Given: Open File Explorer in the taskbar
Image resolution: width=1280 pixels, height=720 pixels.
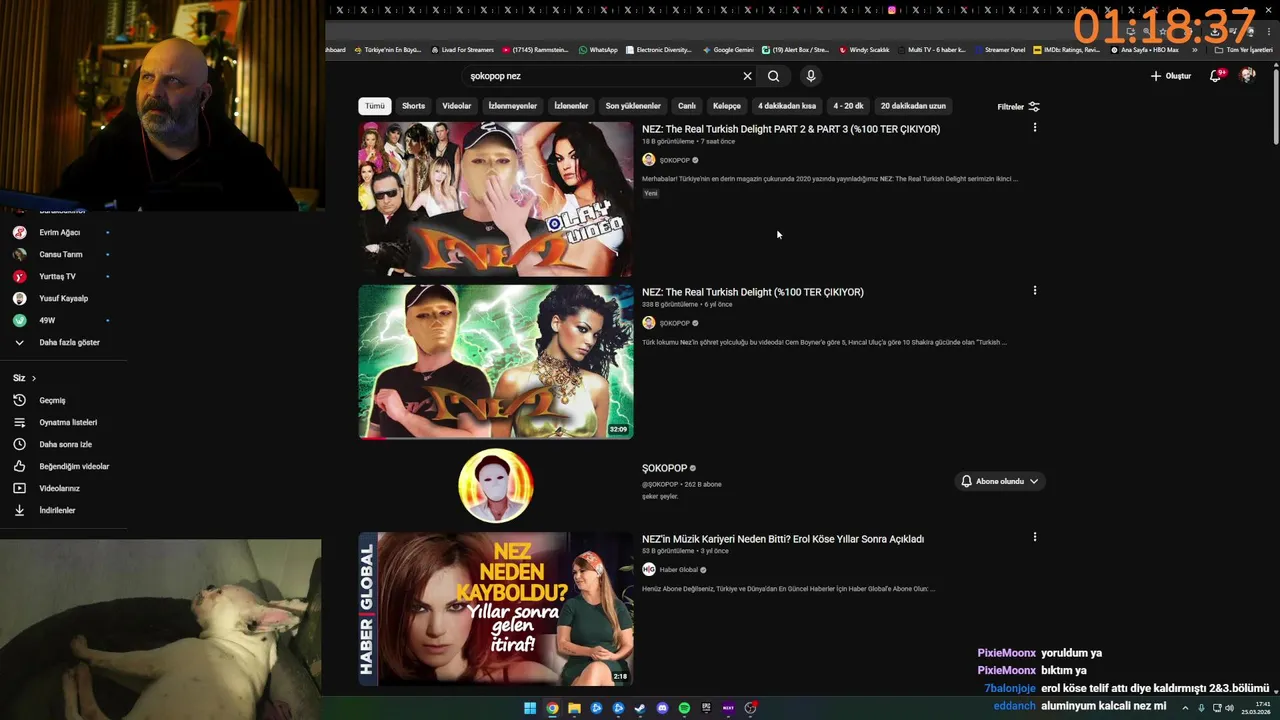Looking at the screenshot, I should pyautogui.click(x=574, y=708).
